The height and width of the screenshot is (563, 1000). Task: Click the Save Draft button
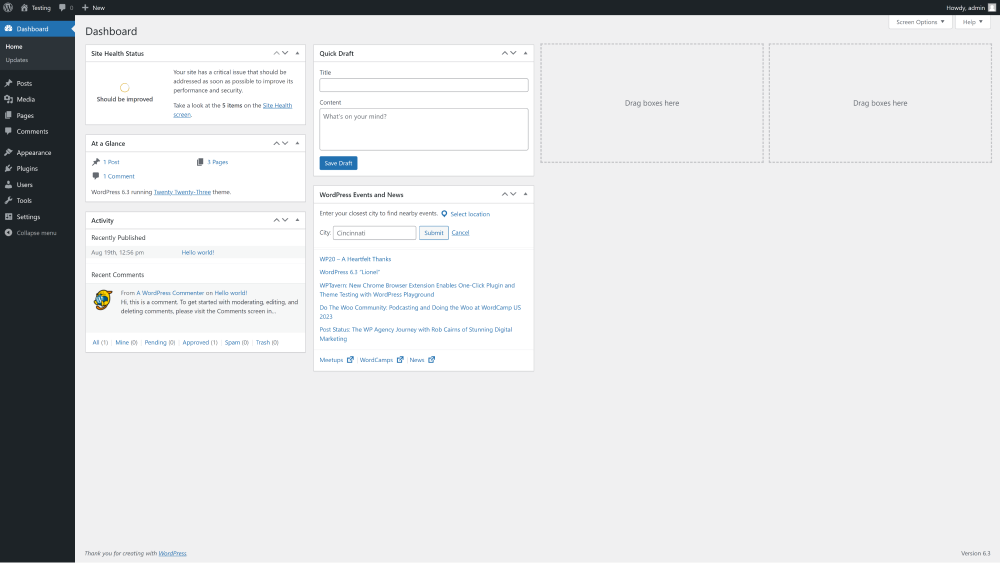[x=338, y=163]
